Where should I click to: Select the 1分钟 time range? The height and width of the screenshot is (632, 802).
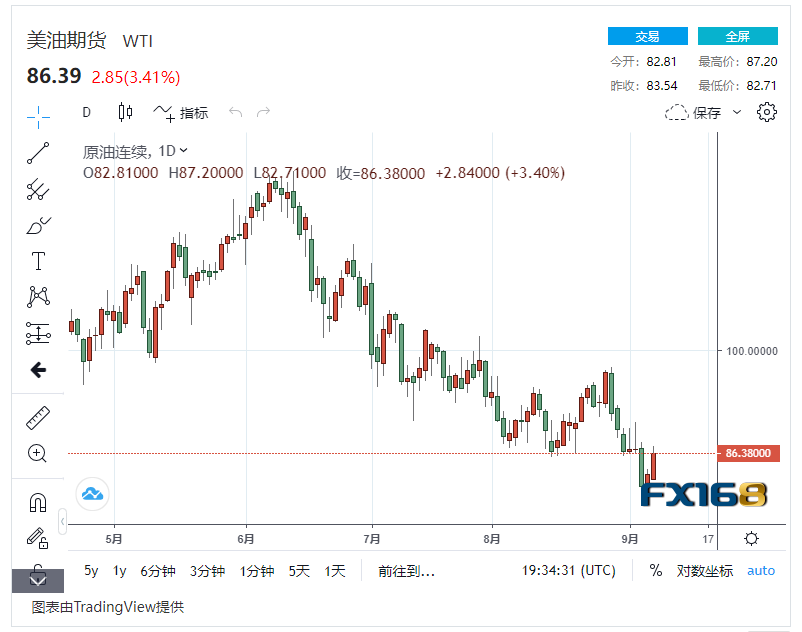coord(257,571)
